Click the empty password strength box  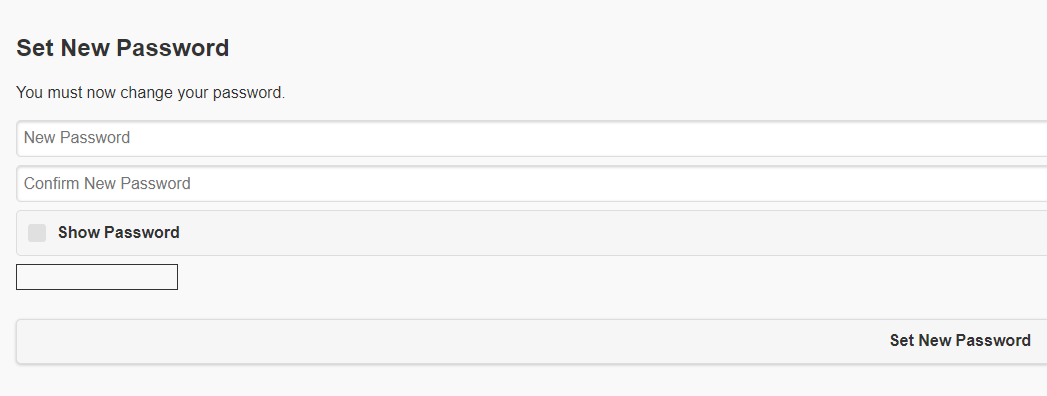tap(97, 277)
